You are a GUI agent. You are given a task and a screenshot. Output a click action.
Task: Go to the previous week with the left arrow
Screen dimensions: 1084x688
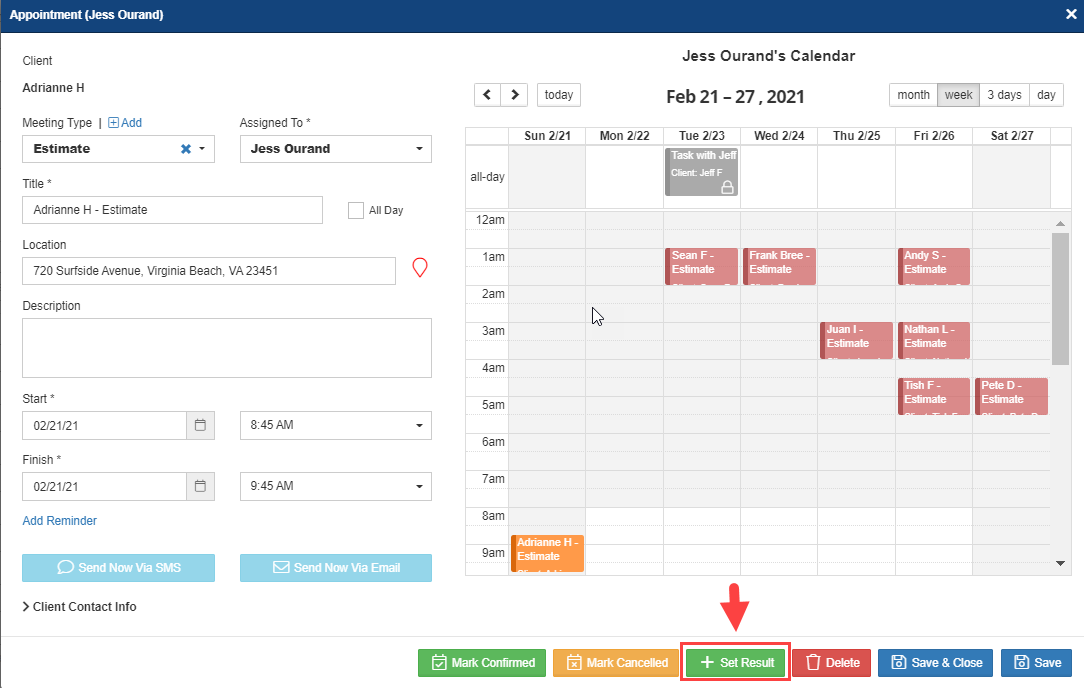tap(487, 95)
